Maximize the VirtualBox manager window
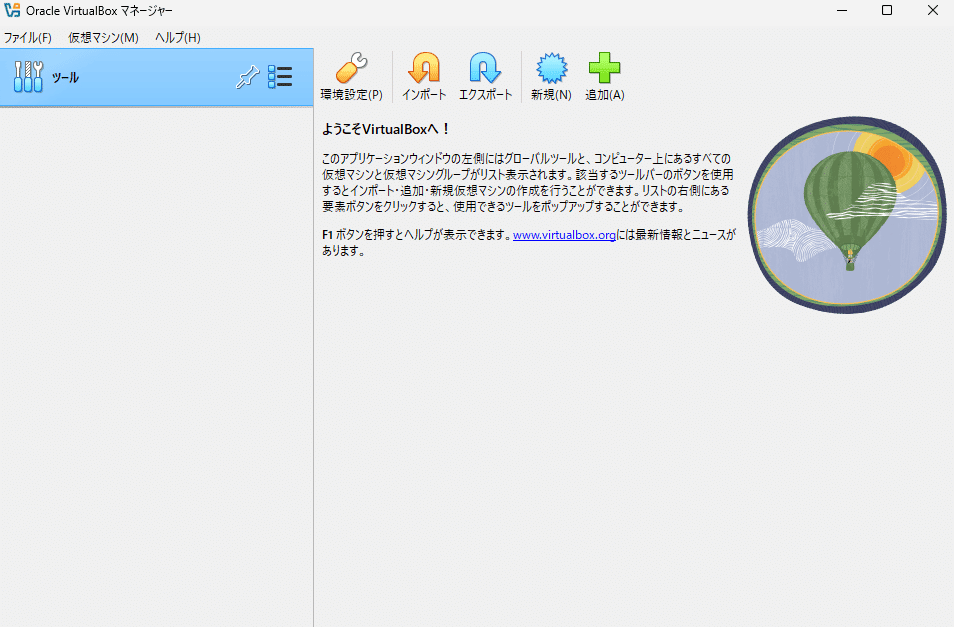The height and width of the screenshot is (627, 954). click(x=887, y=10)
